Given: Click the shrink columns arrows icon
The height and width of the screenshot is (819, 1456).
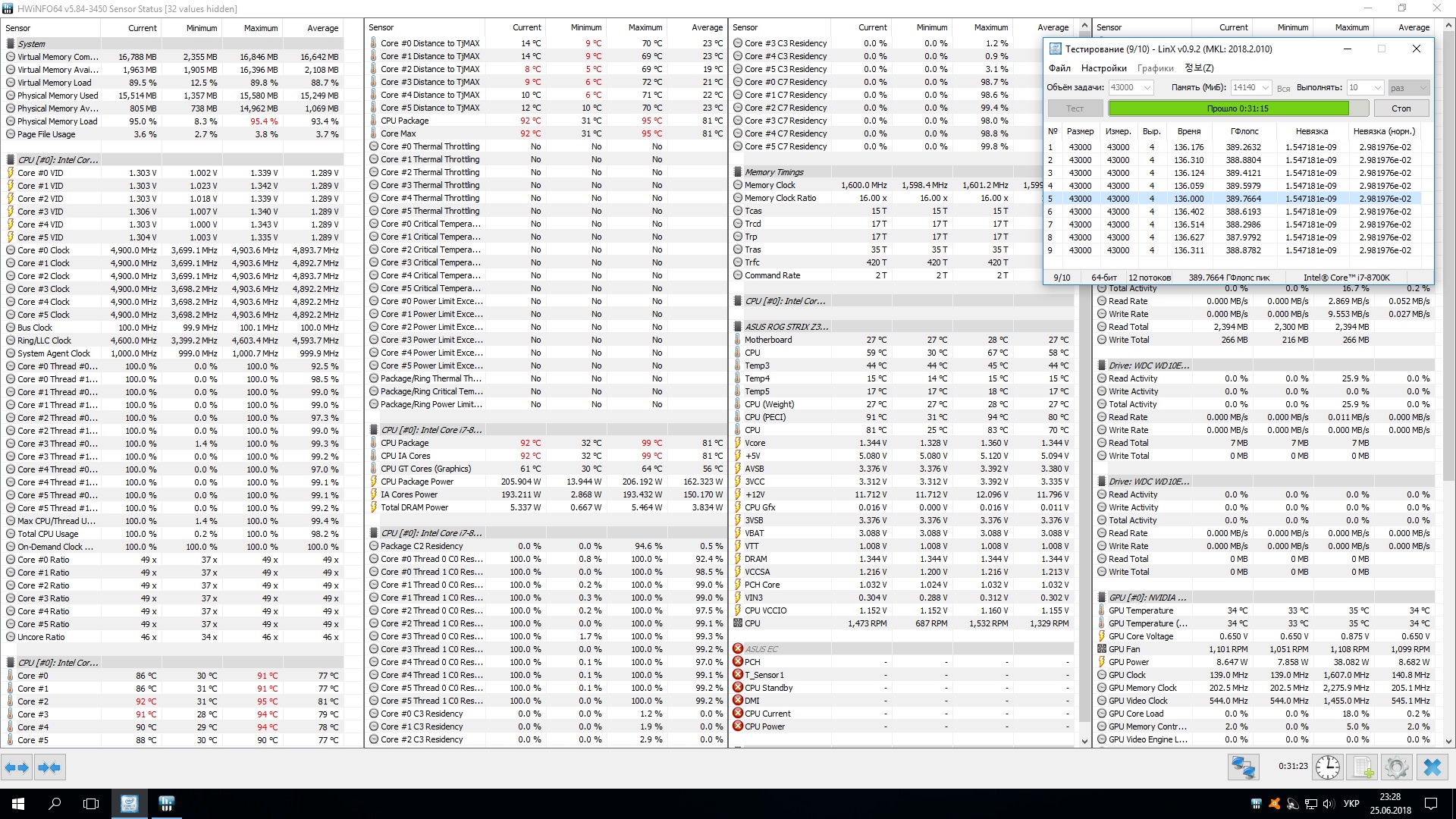Looking at the screenshot, I should coord(49,767).
